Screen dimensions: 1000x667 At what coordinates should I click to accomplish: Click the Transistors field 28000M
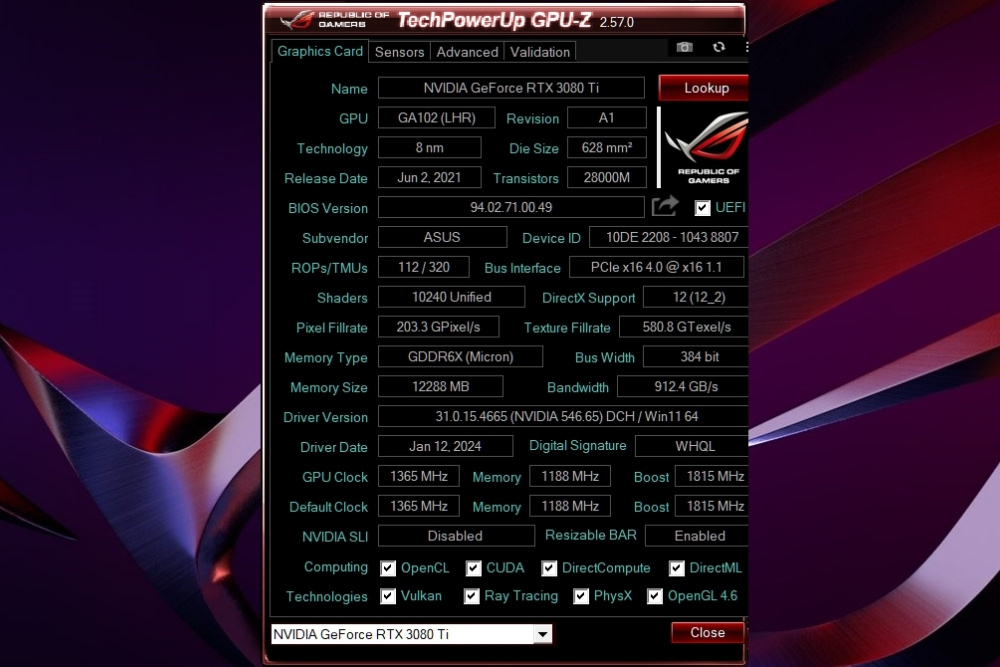tap(607, 177)
